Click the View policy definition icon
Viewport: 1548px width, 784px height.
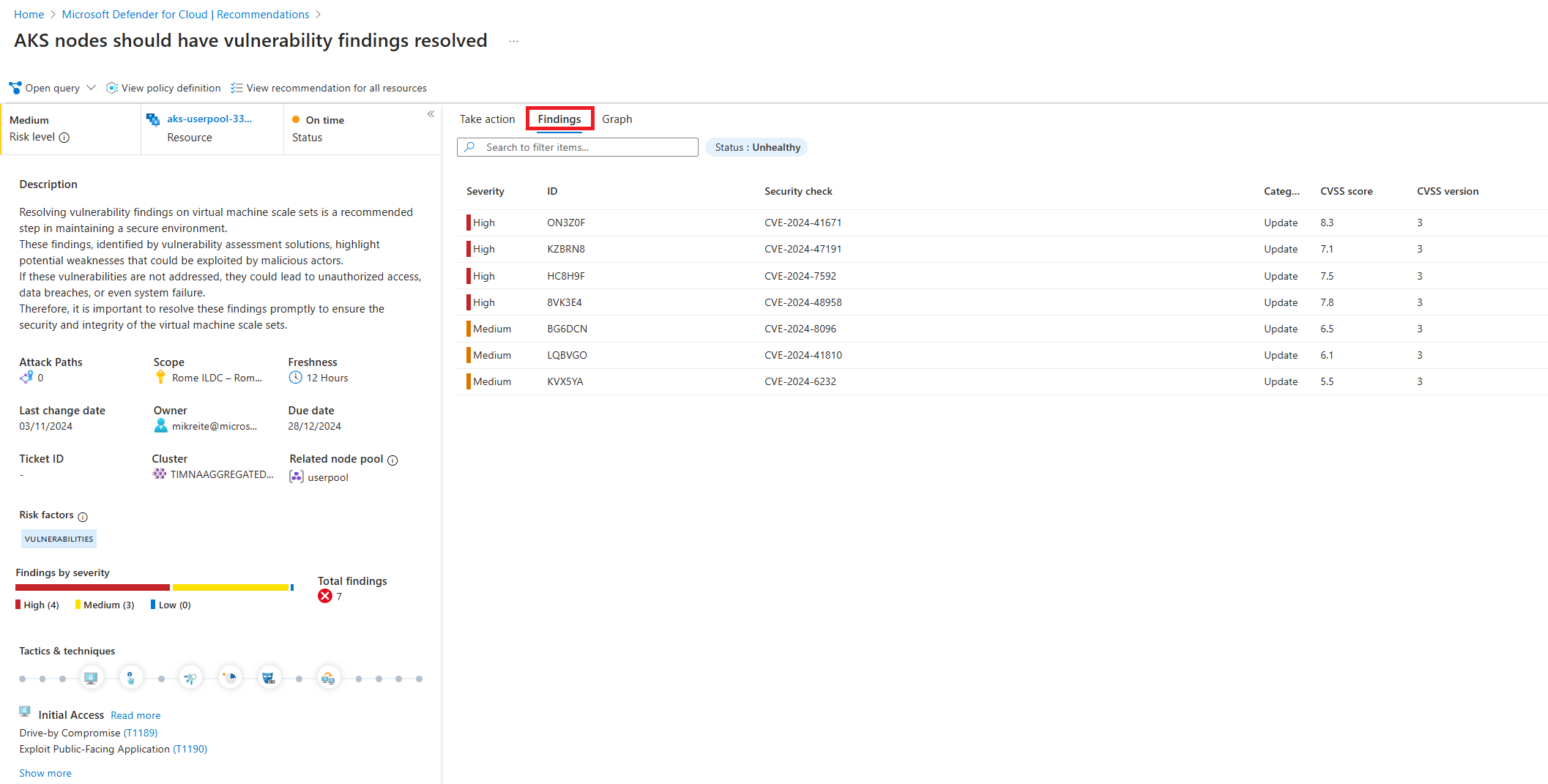click(x=112, y=88)
